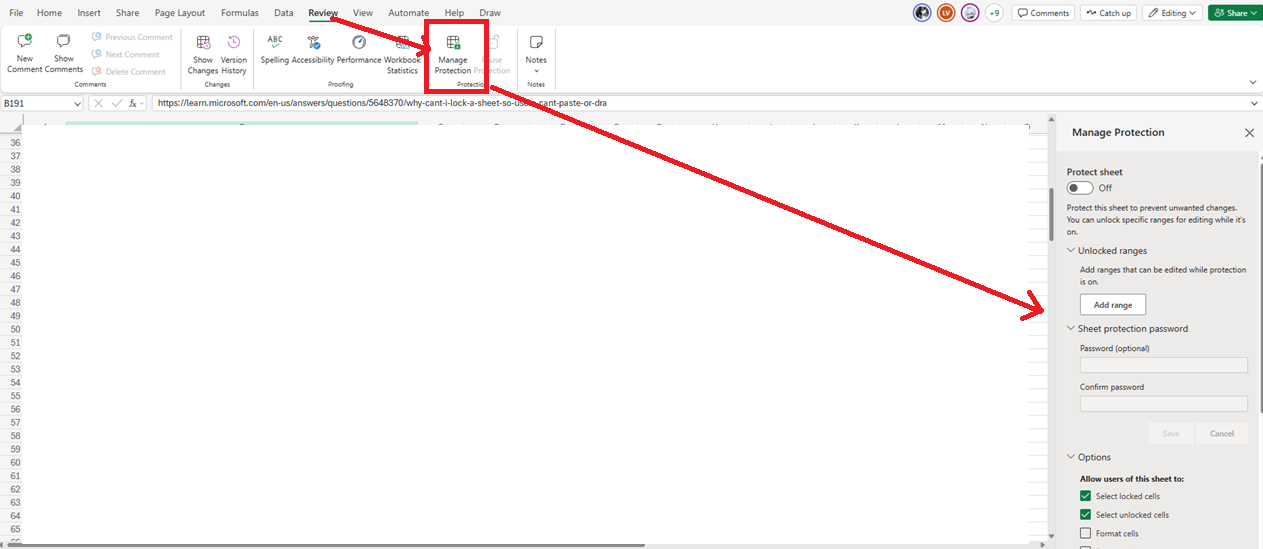Screen dimensions: 1263x549
Task: Check workbook Performance
Action: pos(359,49)
